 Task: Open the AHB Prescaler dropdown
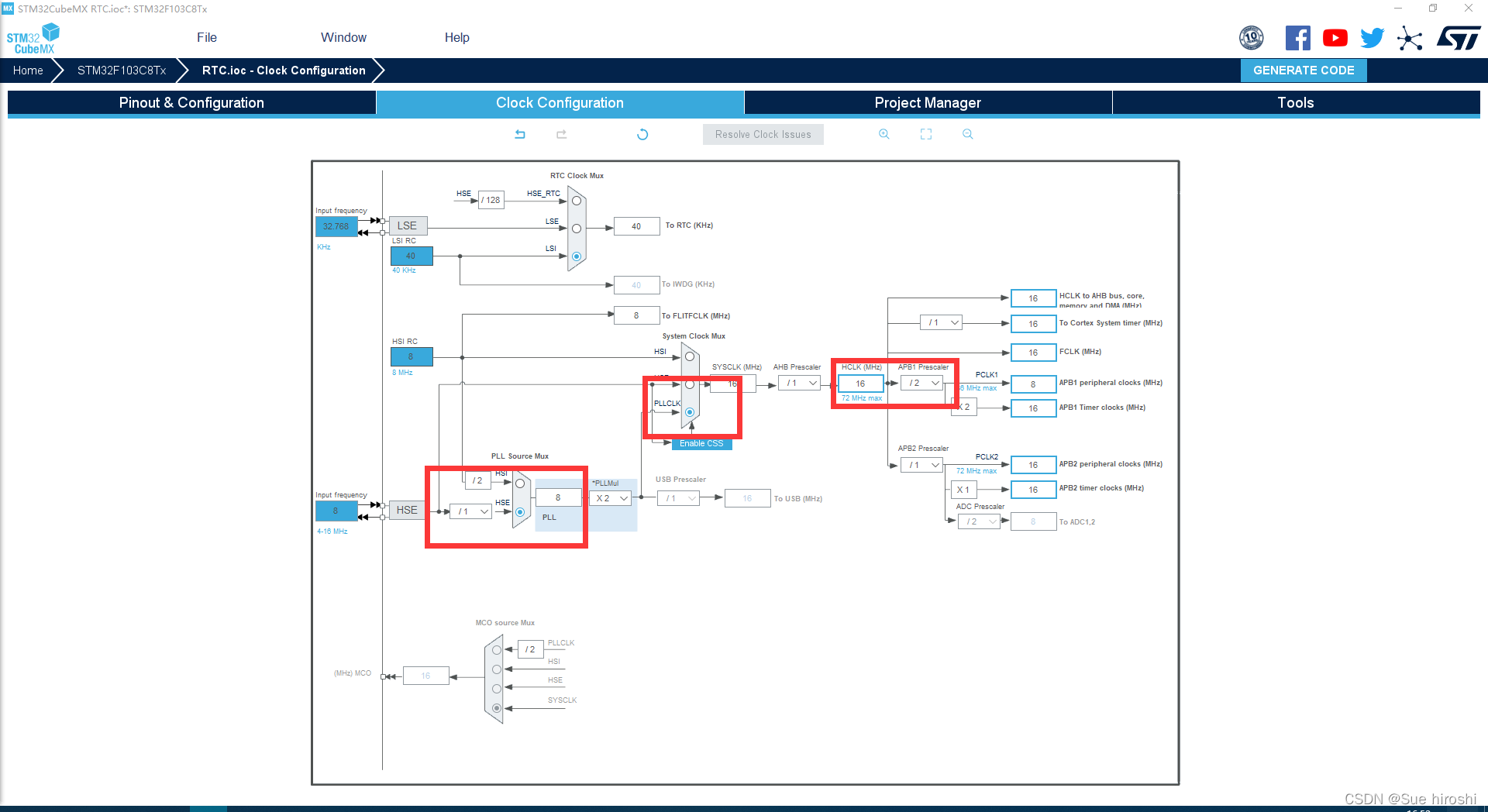(800, 384)
